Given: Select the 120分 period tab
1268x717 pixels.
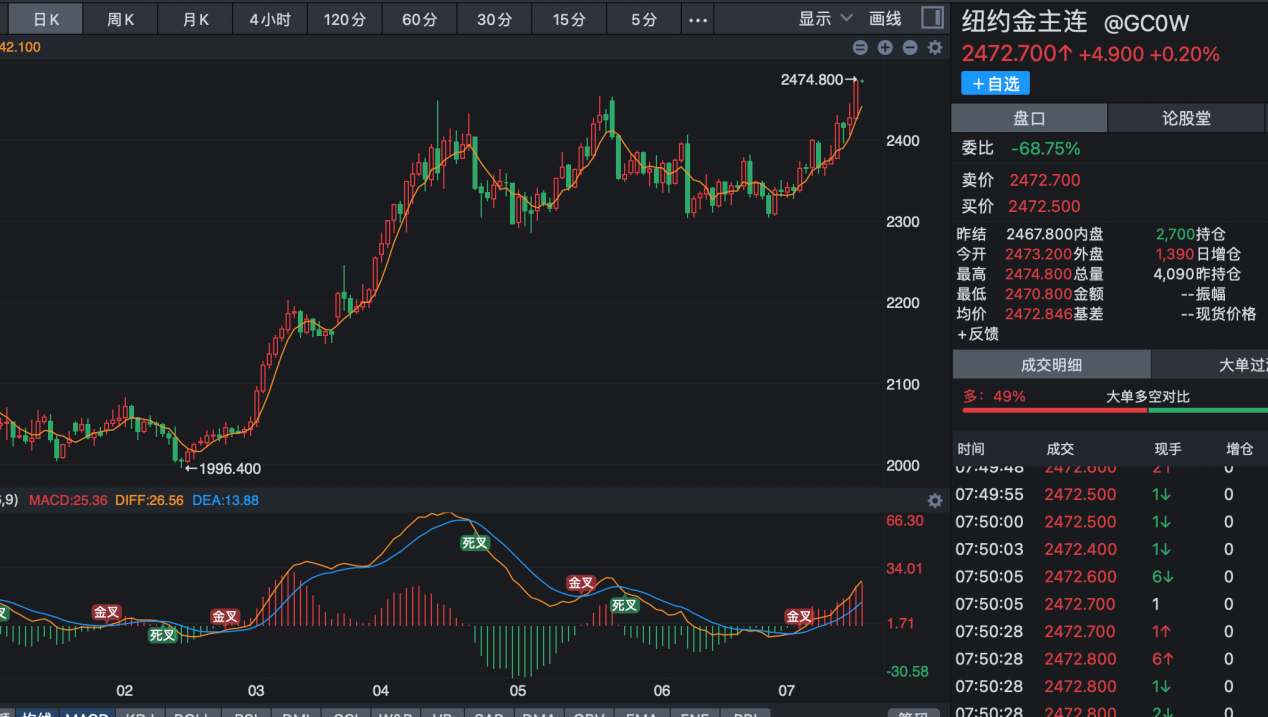Looking at the screenshot, I should tap(345, 19).
